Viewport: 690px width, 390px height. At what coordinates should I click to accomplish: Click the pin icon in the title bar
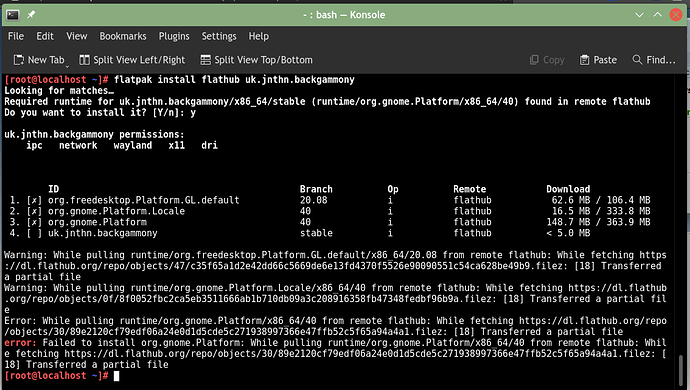(31, 15)
